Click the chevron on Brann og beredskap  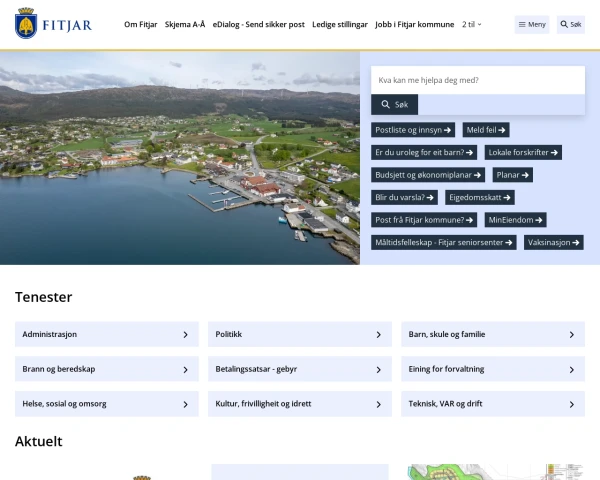coord(185,370)
